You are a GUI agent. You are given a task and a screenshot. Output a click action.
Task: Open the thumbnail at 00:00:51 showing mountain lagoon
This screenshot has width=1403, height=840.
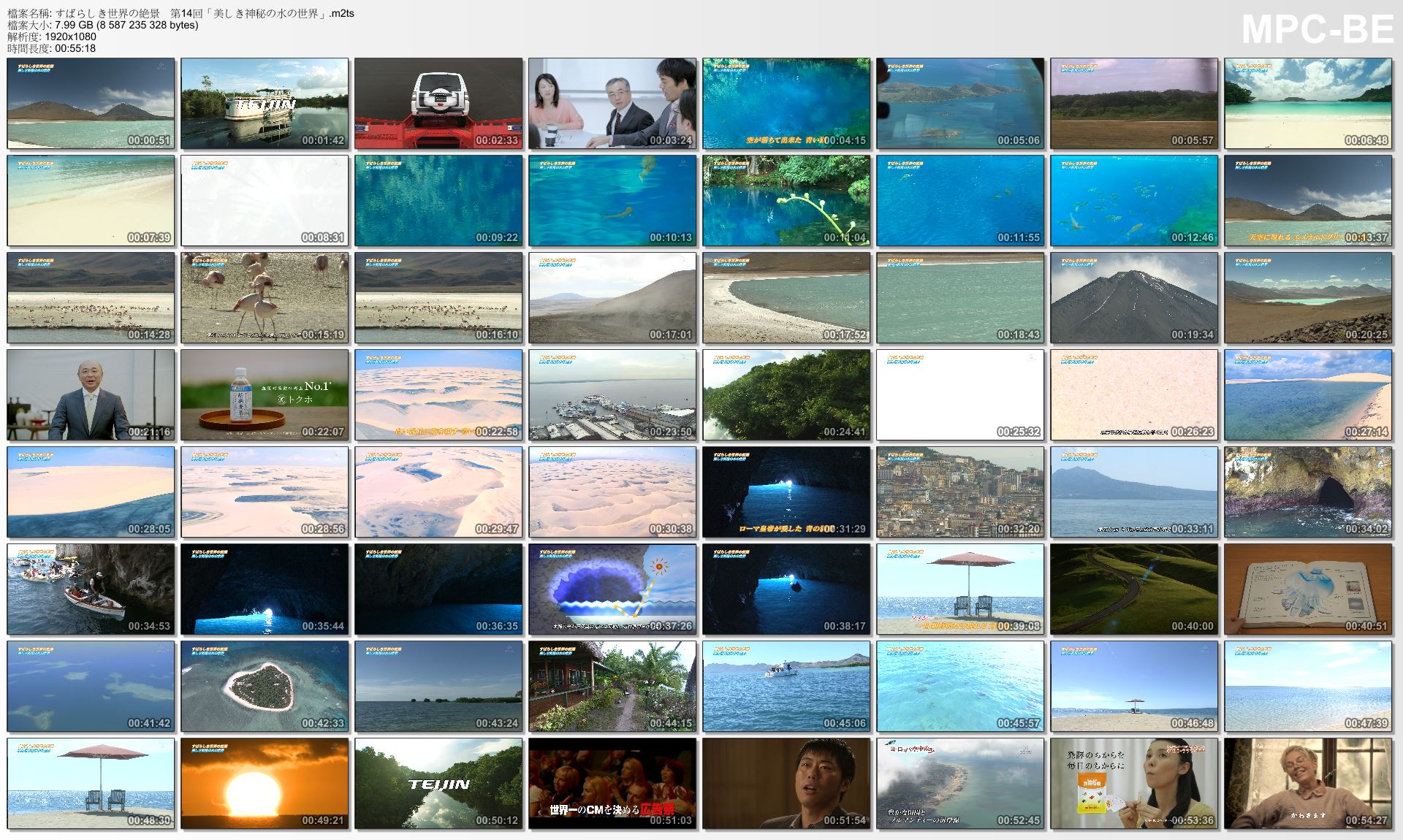coord(89,103)
